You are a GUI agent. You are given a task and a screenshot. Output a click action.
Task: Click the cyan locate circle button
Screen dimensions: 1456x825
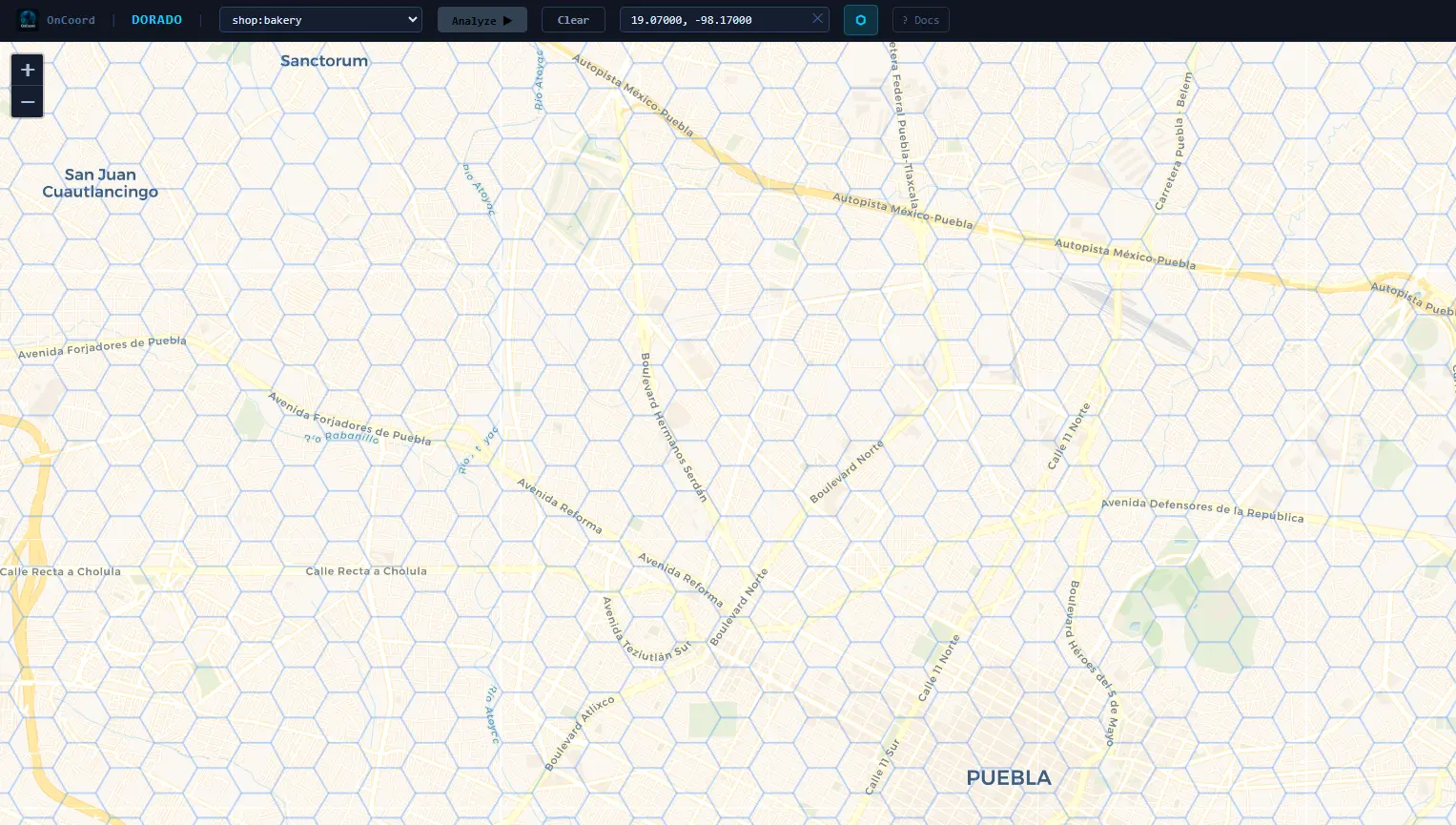(860, 20)
